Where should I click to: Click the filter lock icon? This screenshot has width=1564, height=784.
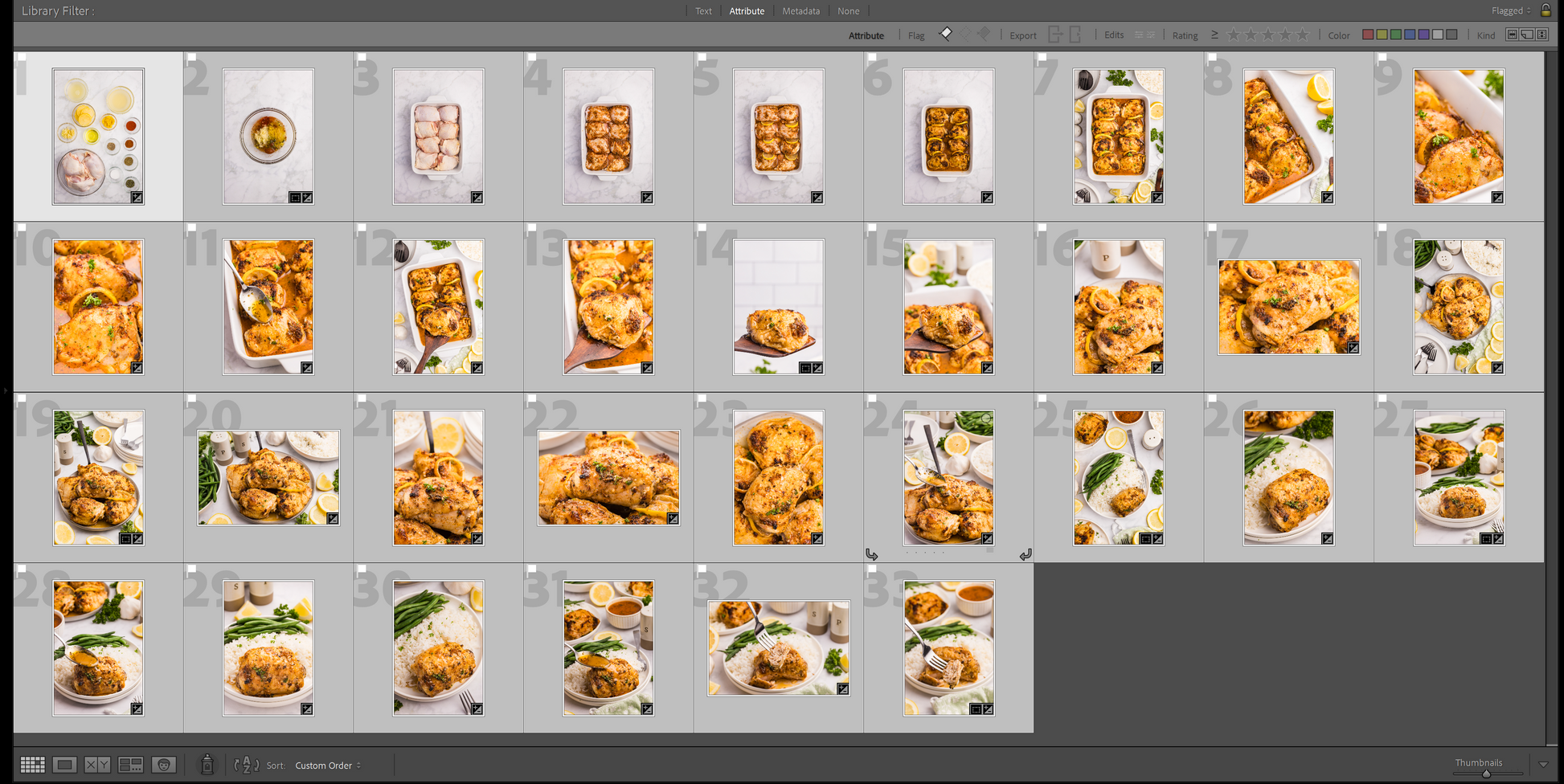tap(1545, 10)
